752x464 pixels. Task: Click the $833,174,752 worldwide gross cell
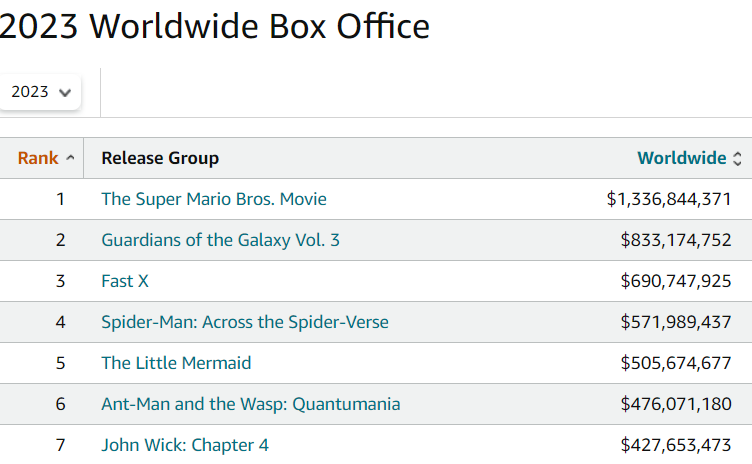click(676, 240)
